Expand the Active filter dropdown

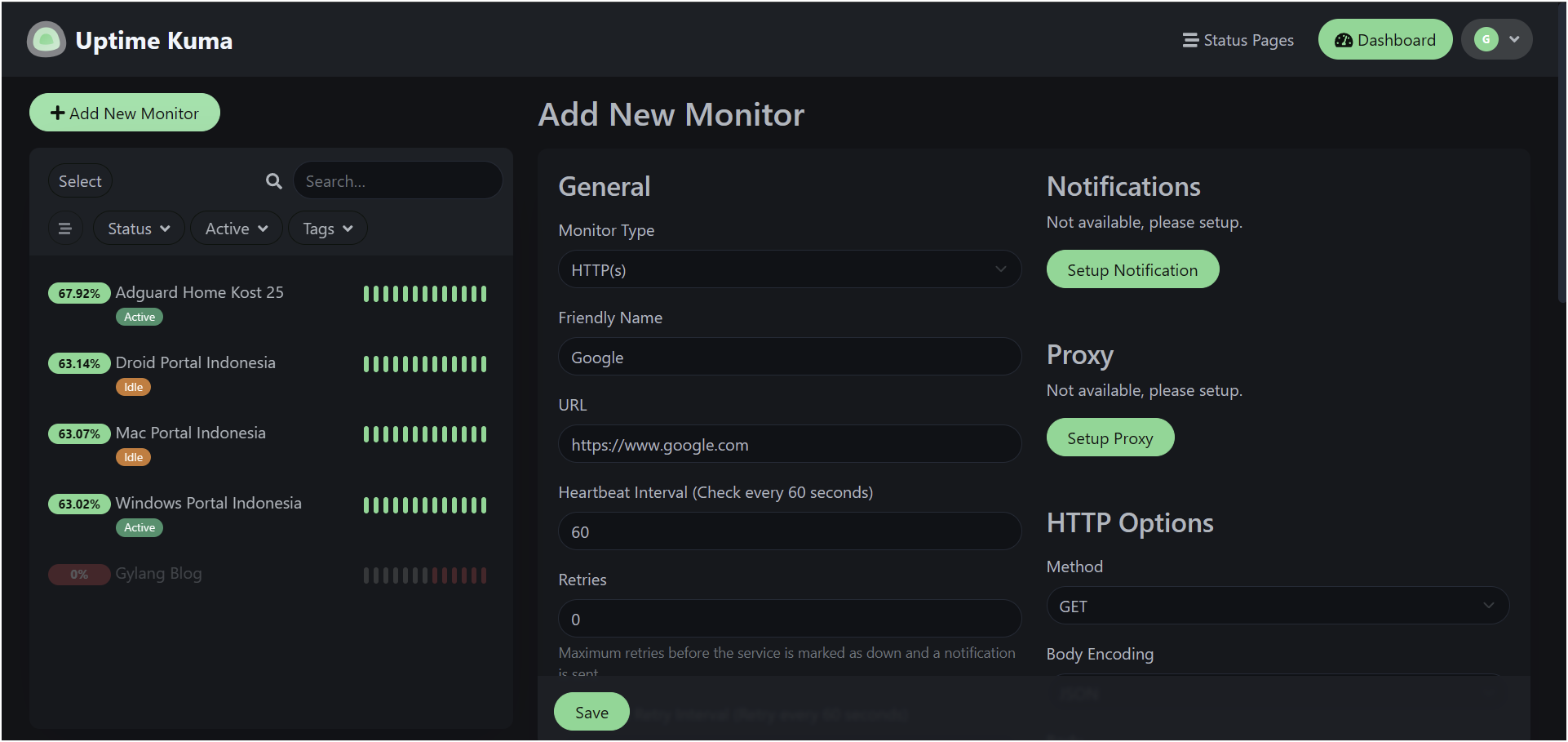(x=237, y=229)
